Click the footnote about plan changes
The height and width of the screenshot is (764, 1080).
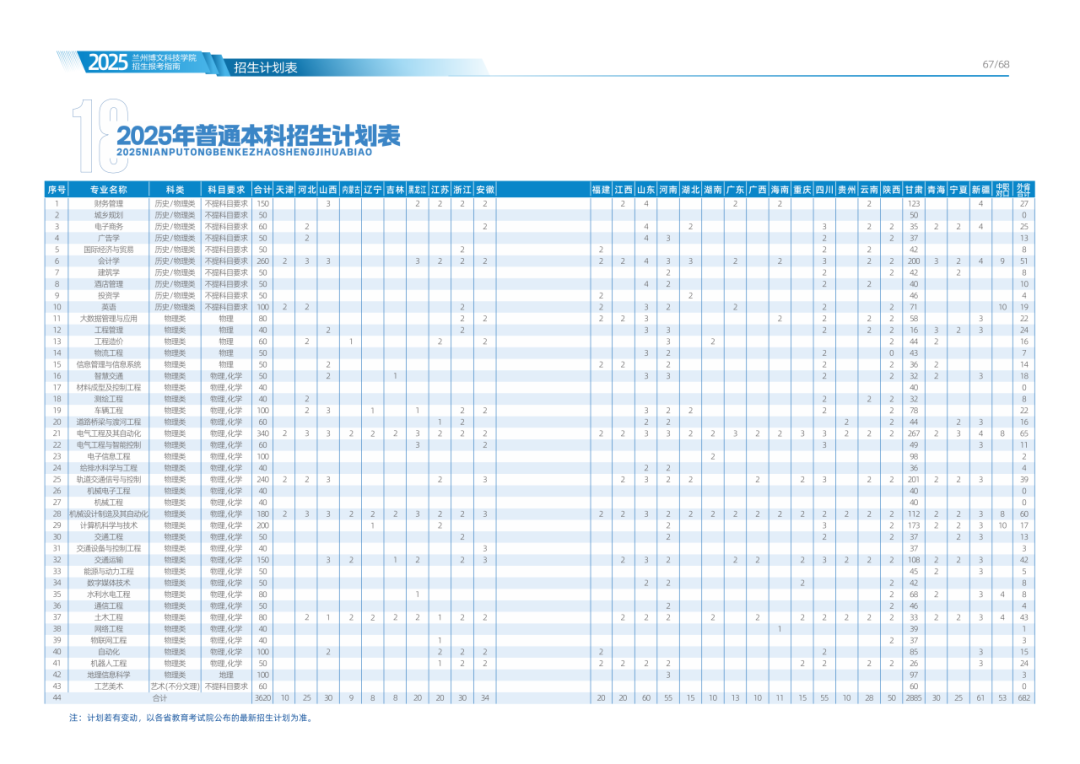[x=190, y=718]
